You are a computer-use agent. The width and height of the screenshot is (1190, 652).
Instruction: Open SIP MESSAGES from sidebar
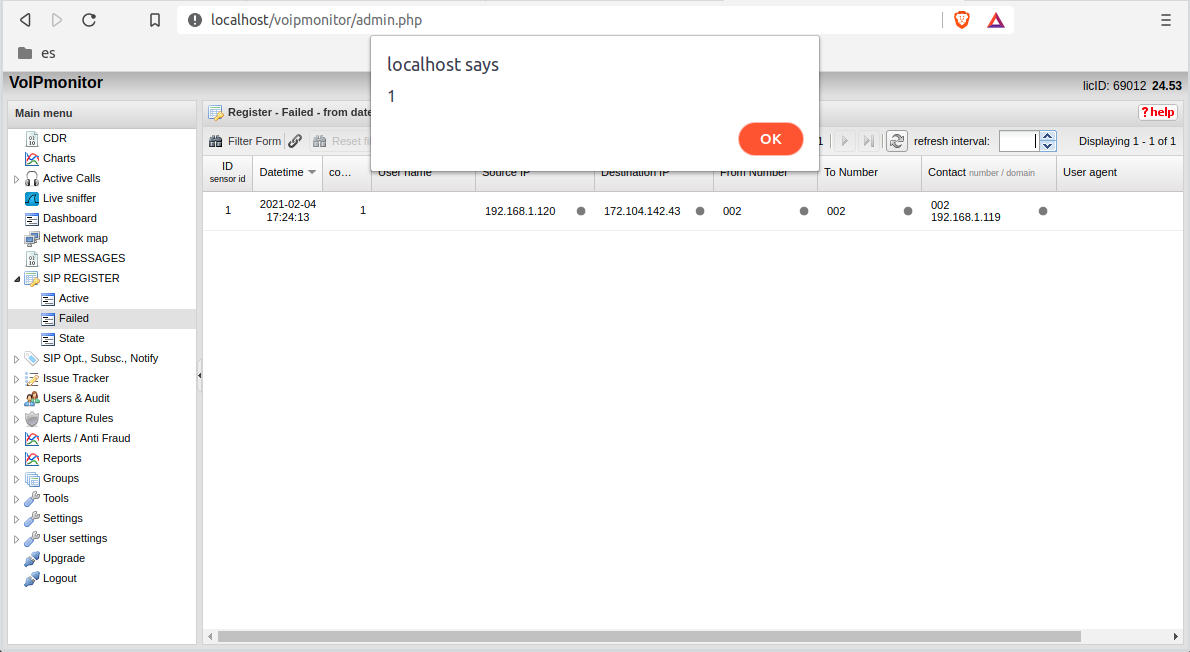pos(30,258)
